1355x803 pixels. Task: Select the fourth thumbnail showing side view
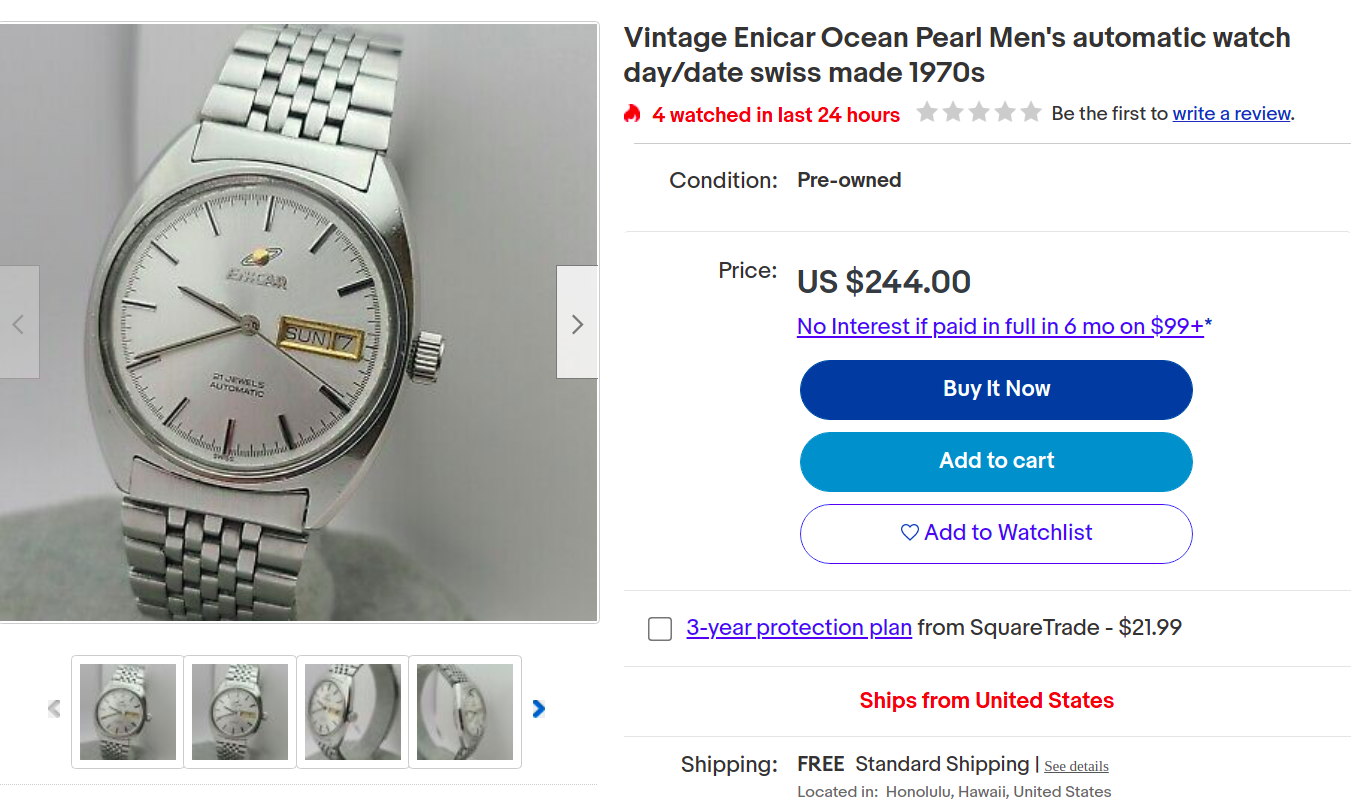[x=465, y=711]
